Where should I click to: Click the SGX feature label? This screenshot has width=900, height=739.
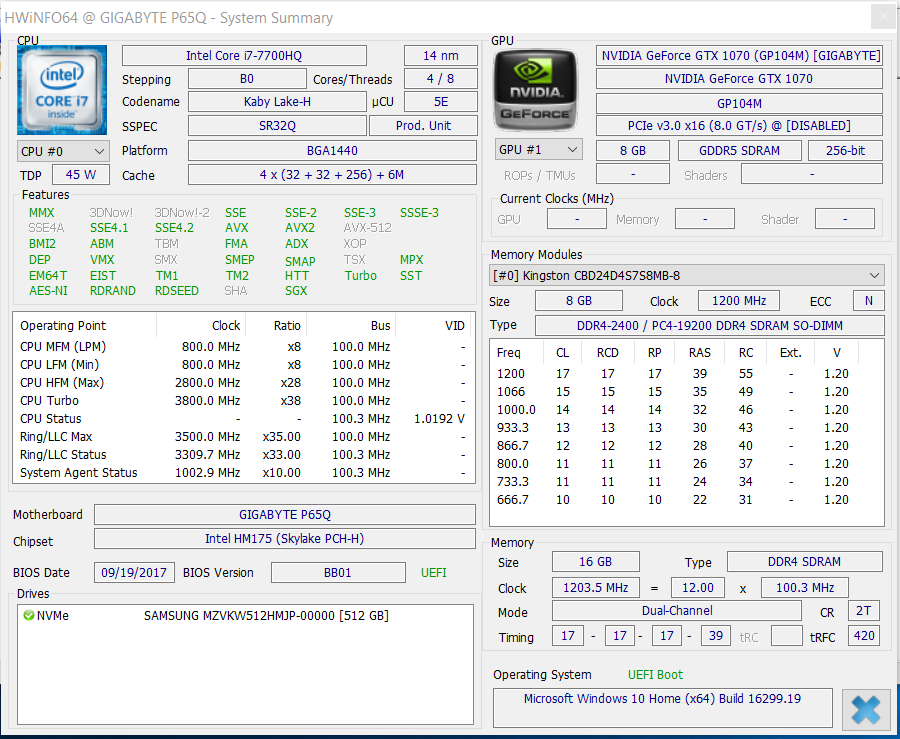pyautogui.click(x=296, y=291)
